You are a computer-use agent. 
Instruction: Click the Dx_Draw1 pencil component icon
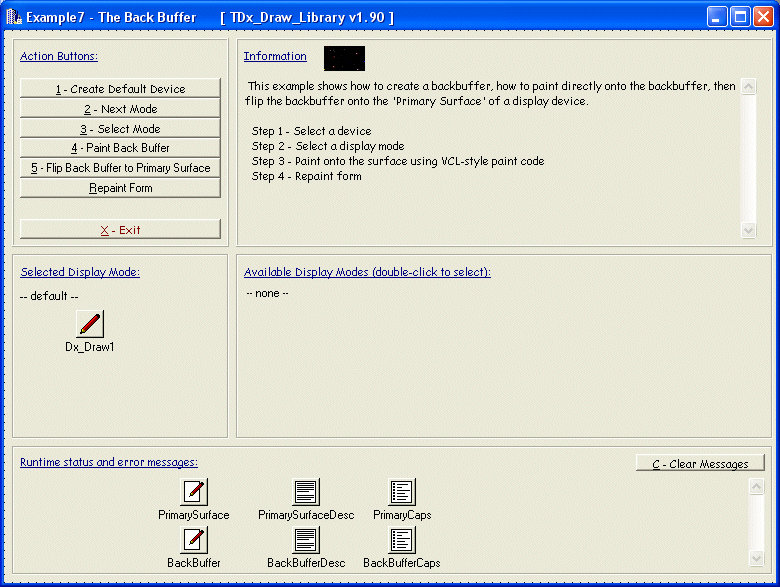tap(90, 324)
